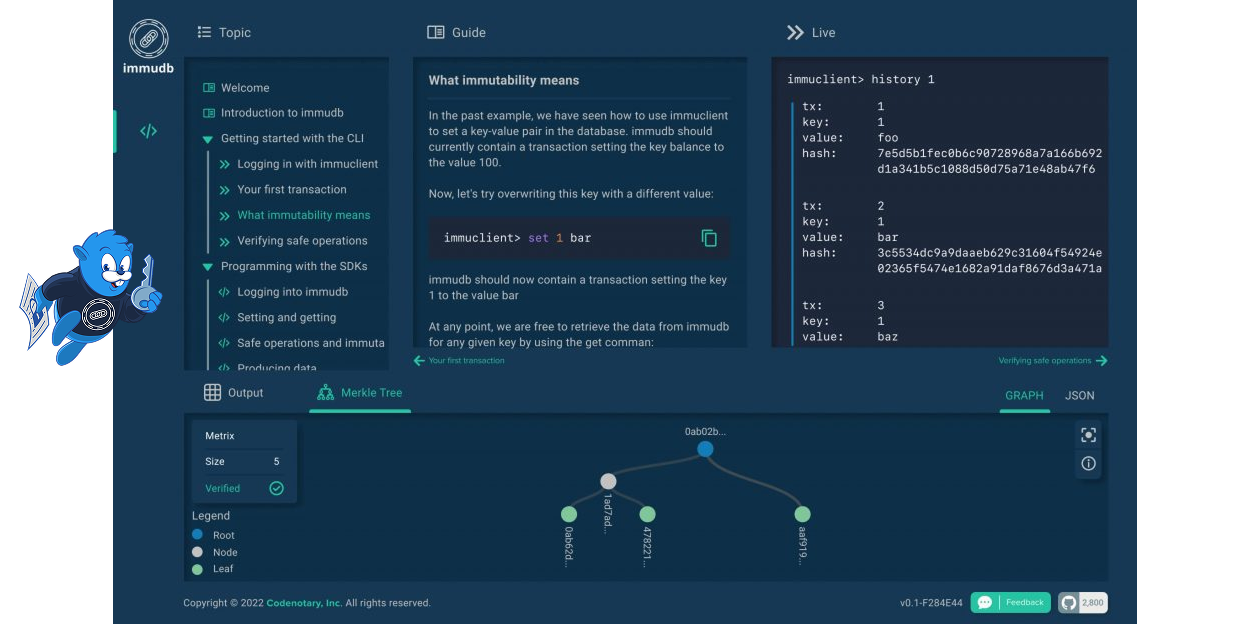Switch to the Output tab
This screenshot has height=624, width=1249.
[x=234, y=393]
